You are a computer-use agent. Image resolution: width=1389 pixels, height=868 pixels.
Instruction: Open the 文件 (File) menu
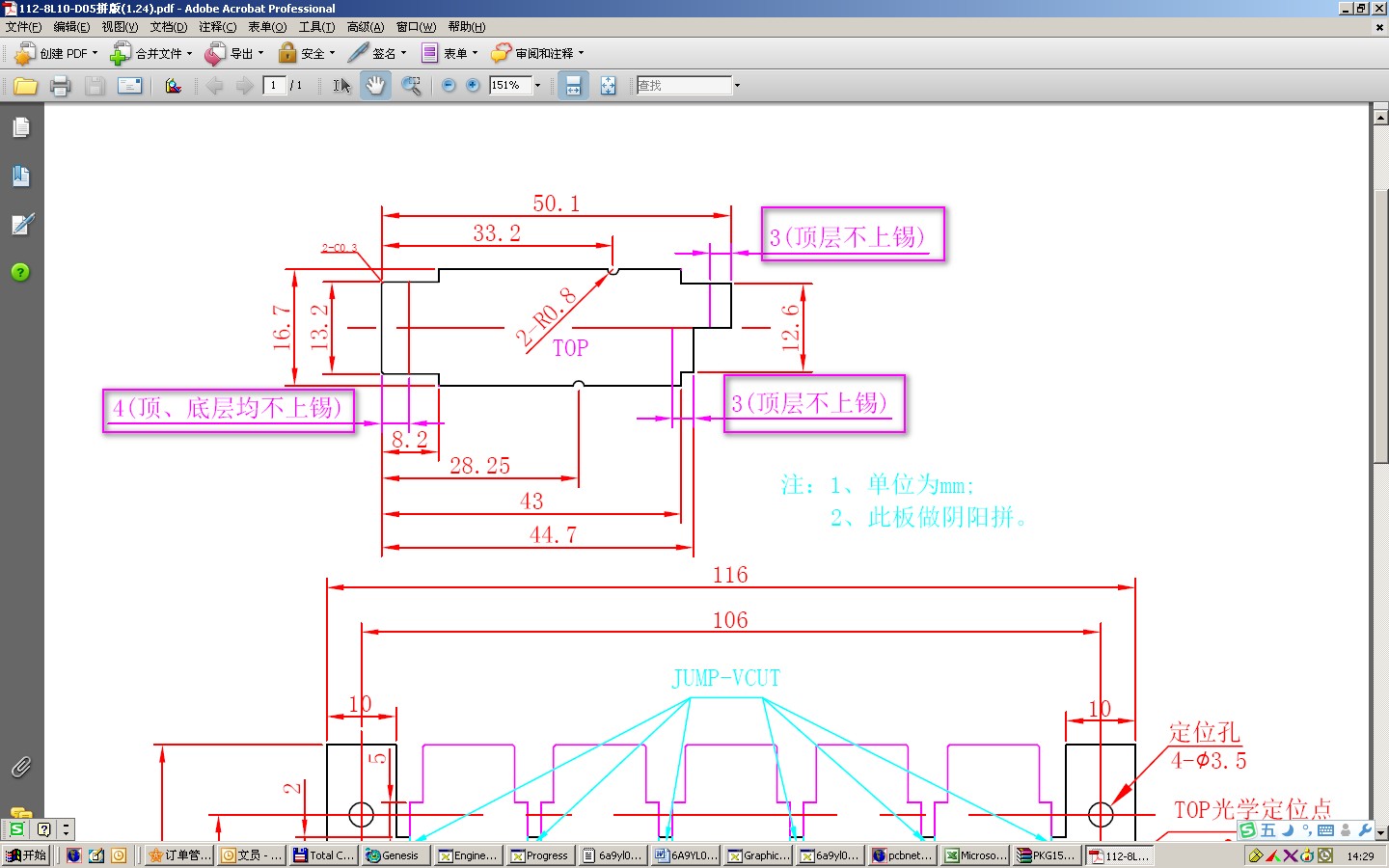coord(23,27)
